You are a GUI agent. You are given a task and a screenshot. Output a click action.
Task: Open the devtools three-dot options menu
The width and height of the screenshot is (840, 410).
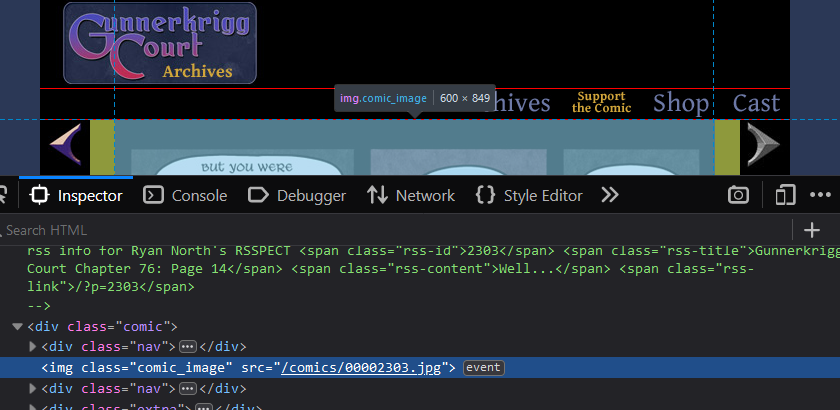click(x=821, y=195)
